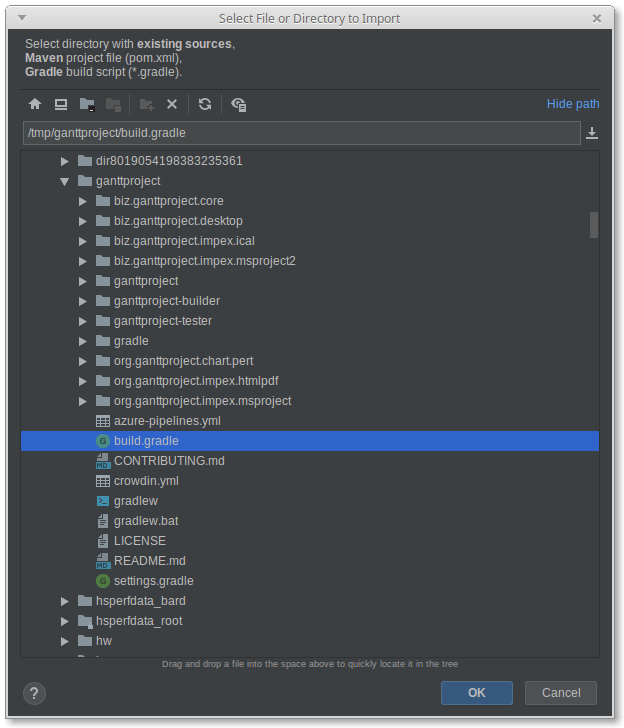
Task: Click the New Folder toolbar icon
Action: pyautogui.click(x=147, y=104)
